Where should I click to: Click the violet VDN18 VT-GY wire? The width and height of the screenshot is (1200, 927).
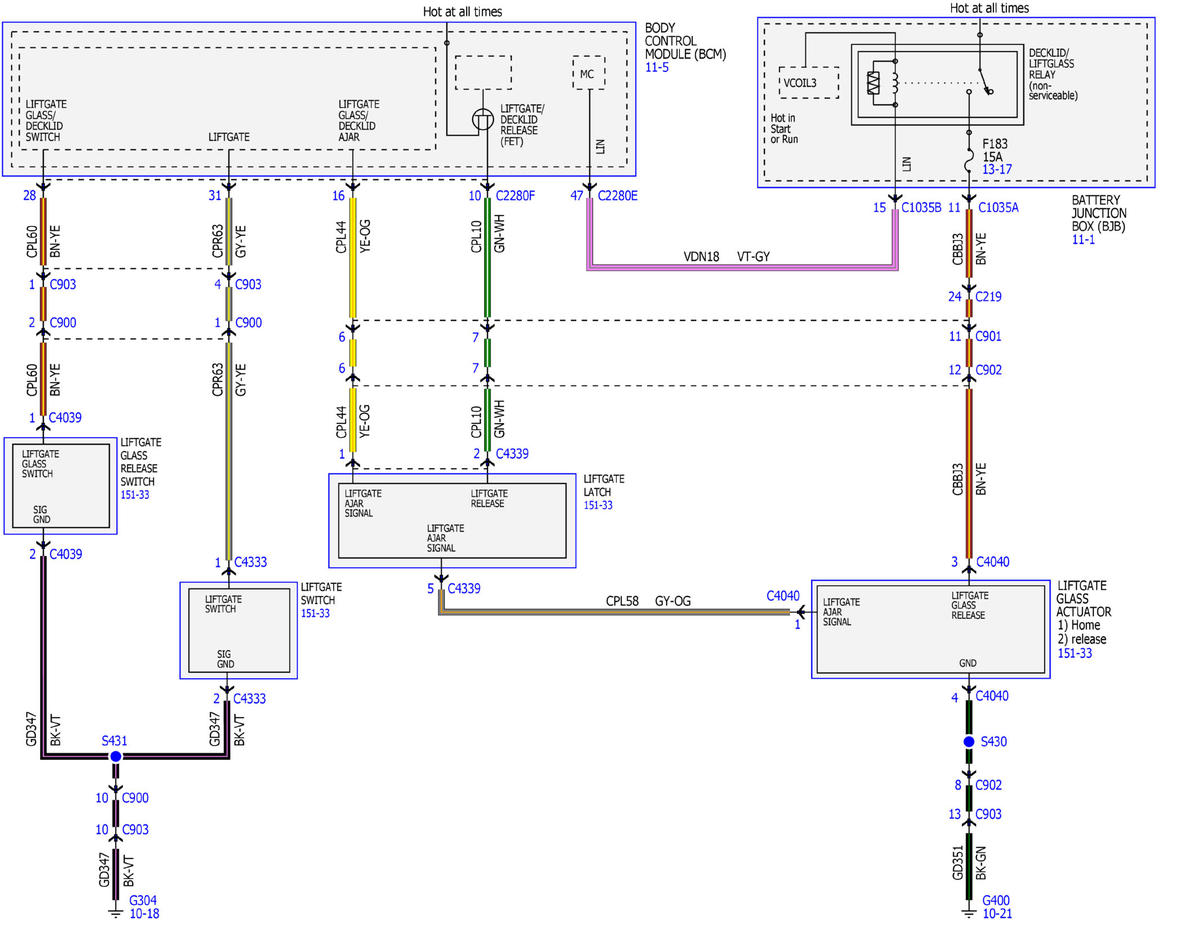click(740, 267)
